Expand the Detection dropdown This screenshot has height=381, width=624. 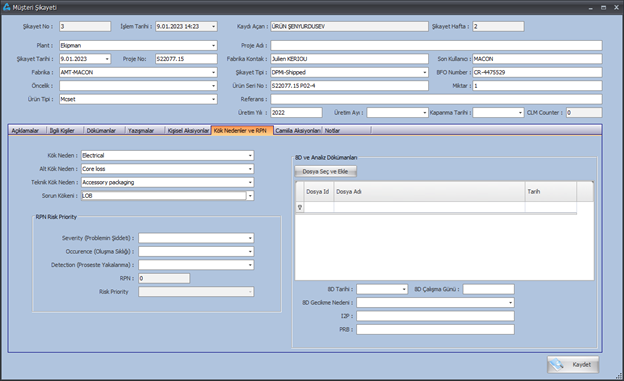tap(250, 265)
